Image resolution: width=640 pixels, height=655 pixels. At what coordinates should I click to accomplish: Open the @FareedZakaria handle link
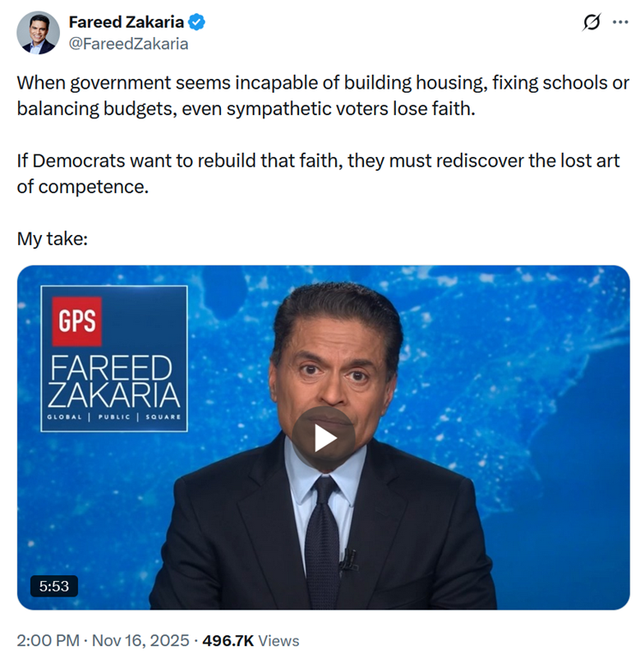coord(128,44)
